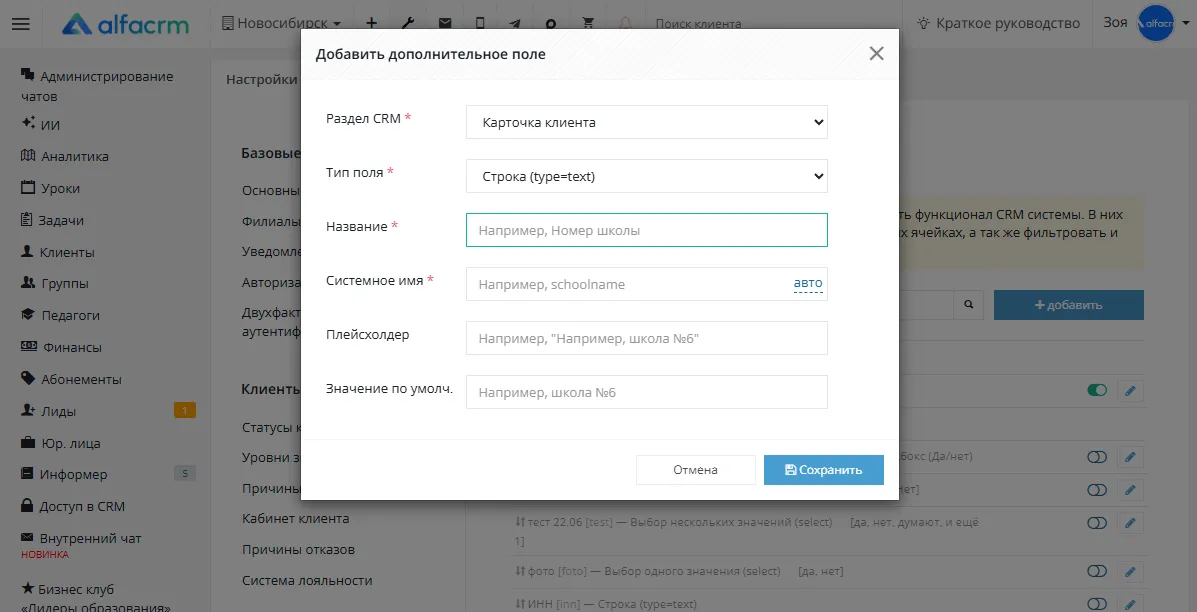The width and height of the screenshot is (1197, 612).
Task: Open the notifications bell icon
Action: (x=625, y=23)
